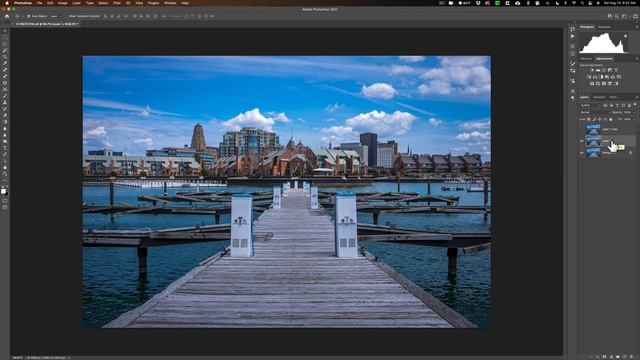Open the Edit Toolbar three-dots button

[x=5, y=181]
